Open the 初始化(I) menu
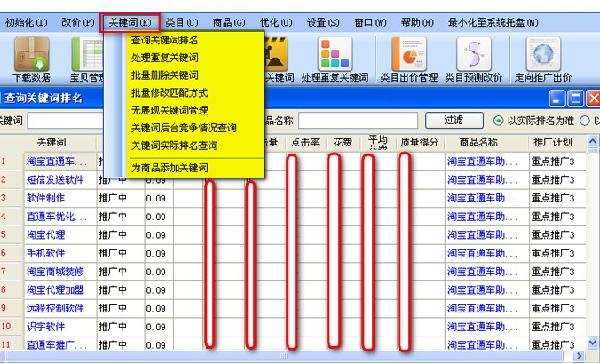Screen dimensions: 600x364 tap(26, 23)
